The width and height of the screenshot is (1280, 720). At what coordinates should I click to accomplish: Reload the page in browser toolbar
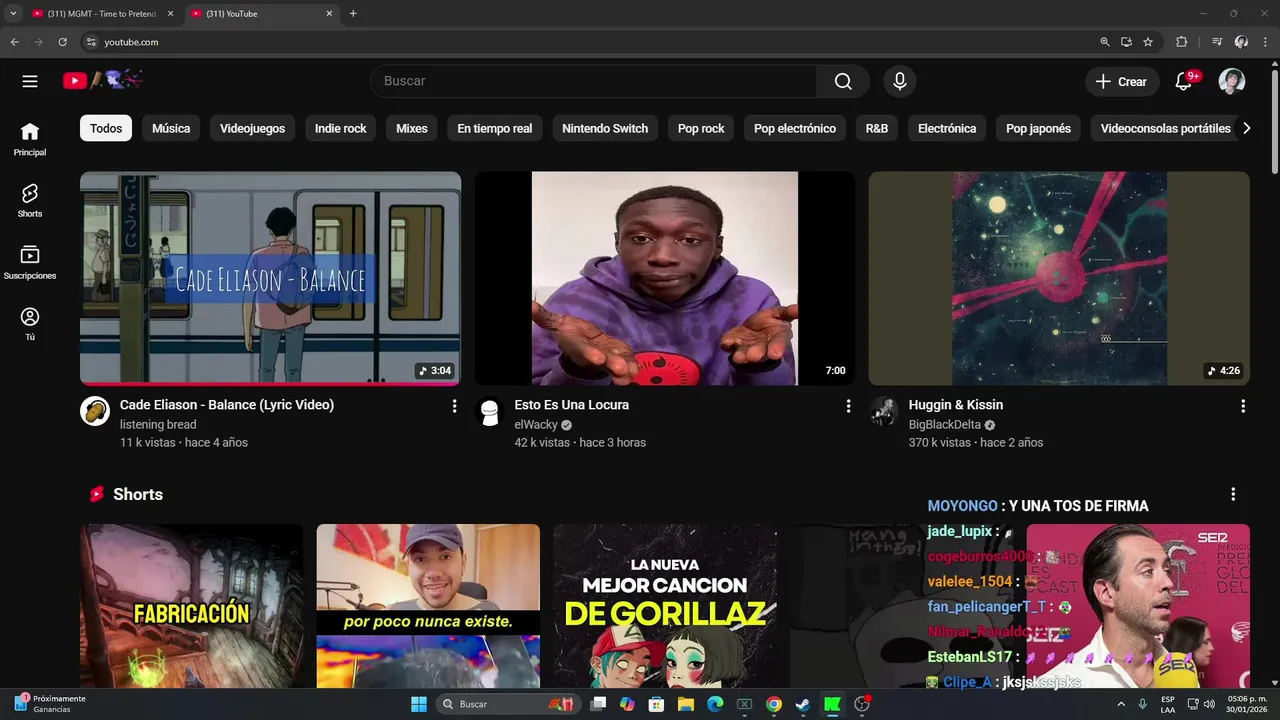[62, 42]
